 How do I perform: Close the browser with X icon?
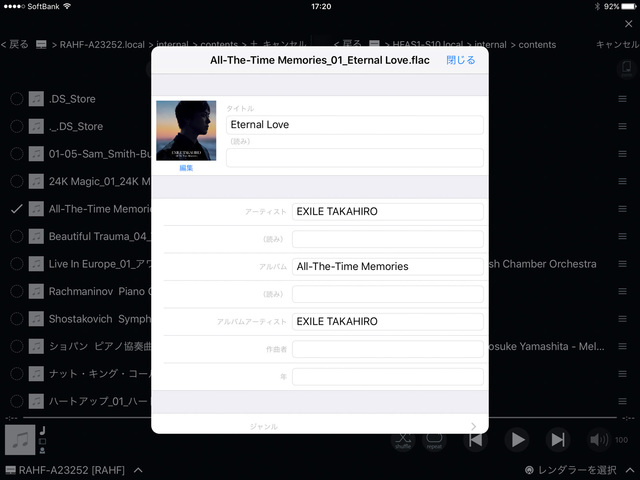pos(629,24)
